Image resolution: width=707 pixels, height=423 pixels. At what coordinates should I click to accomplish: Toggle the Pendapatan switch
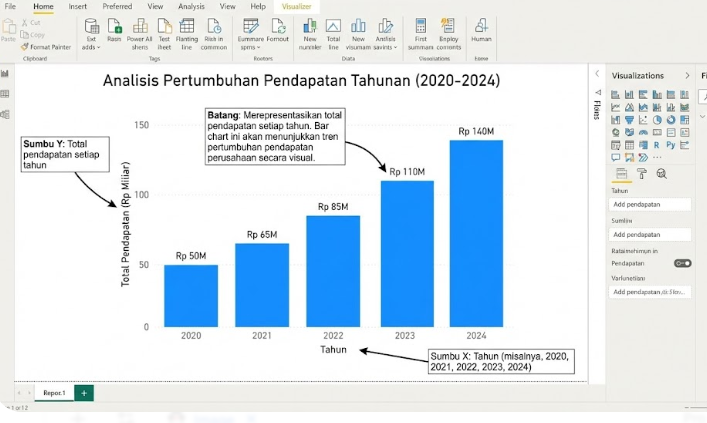[x=682, y=263]
